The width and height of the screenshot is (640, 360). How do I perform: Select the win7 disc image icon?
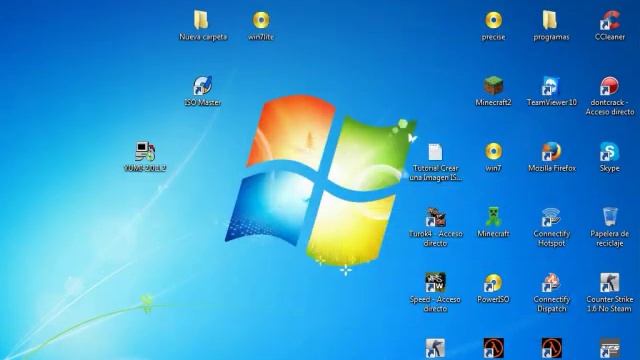pos(493,151)
